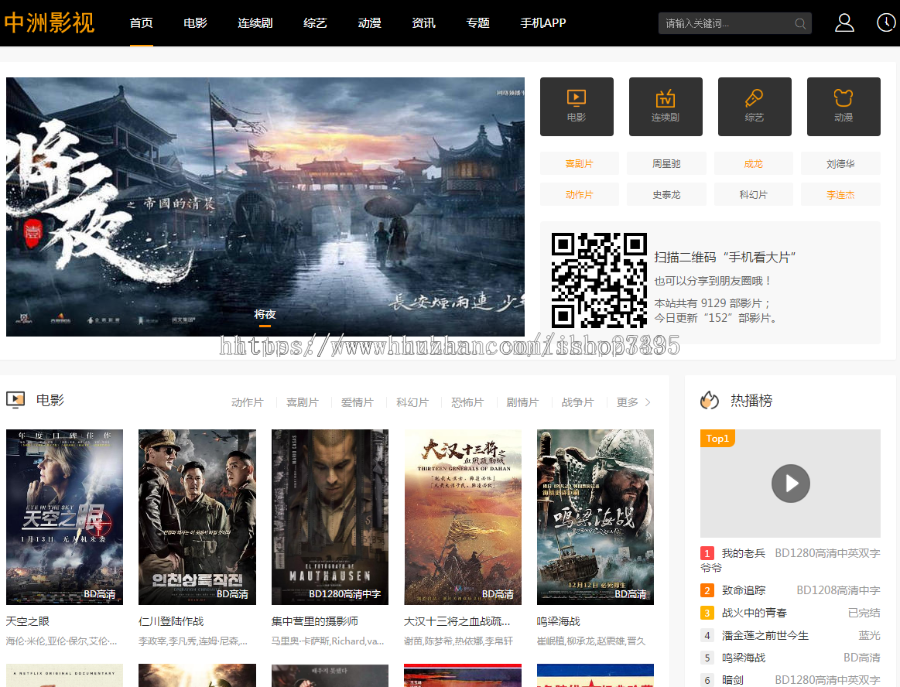Filter movies by 动作片 link
This screenshot has height=687, width=900.
247,402
